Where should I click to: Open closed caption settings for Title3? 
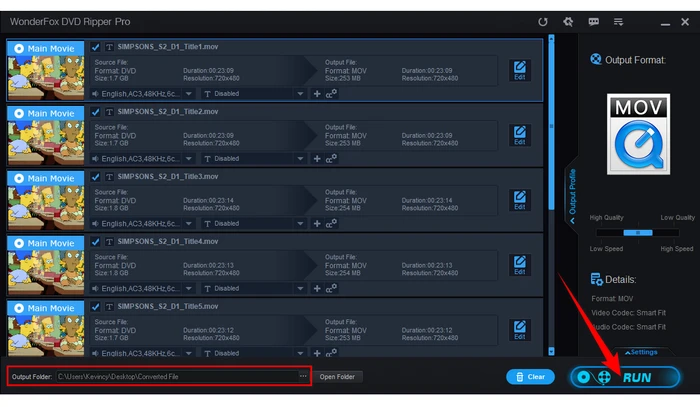click(x=331, y=223)
